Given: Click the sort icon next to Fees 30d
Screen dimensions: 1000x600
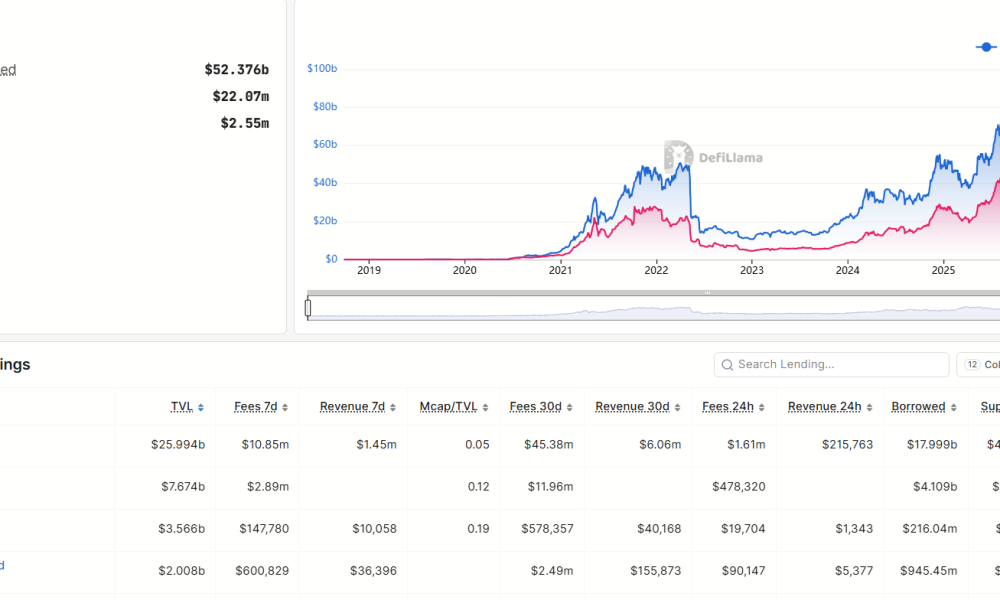Looking at the screenshot, I should 568,406.
